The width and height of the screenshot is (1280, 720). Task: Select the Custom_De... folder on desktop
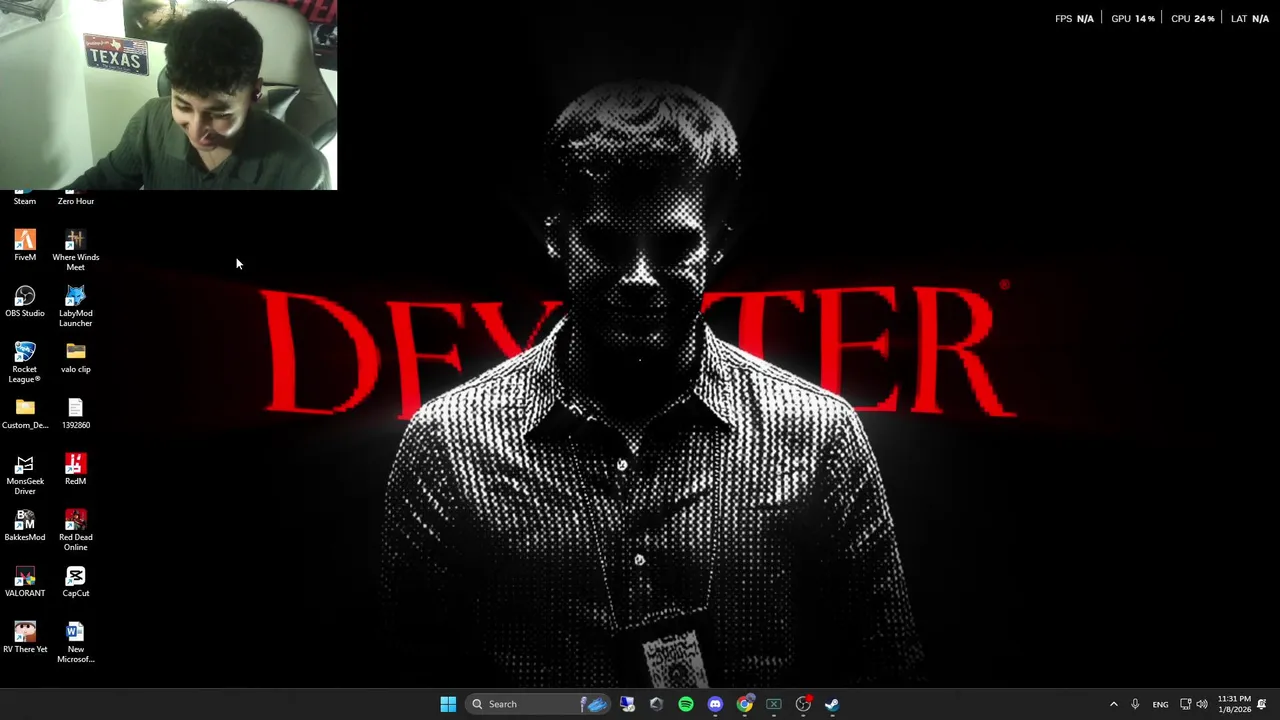tap(25, 414)
